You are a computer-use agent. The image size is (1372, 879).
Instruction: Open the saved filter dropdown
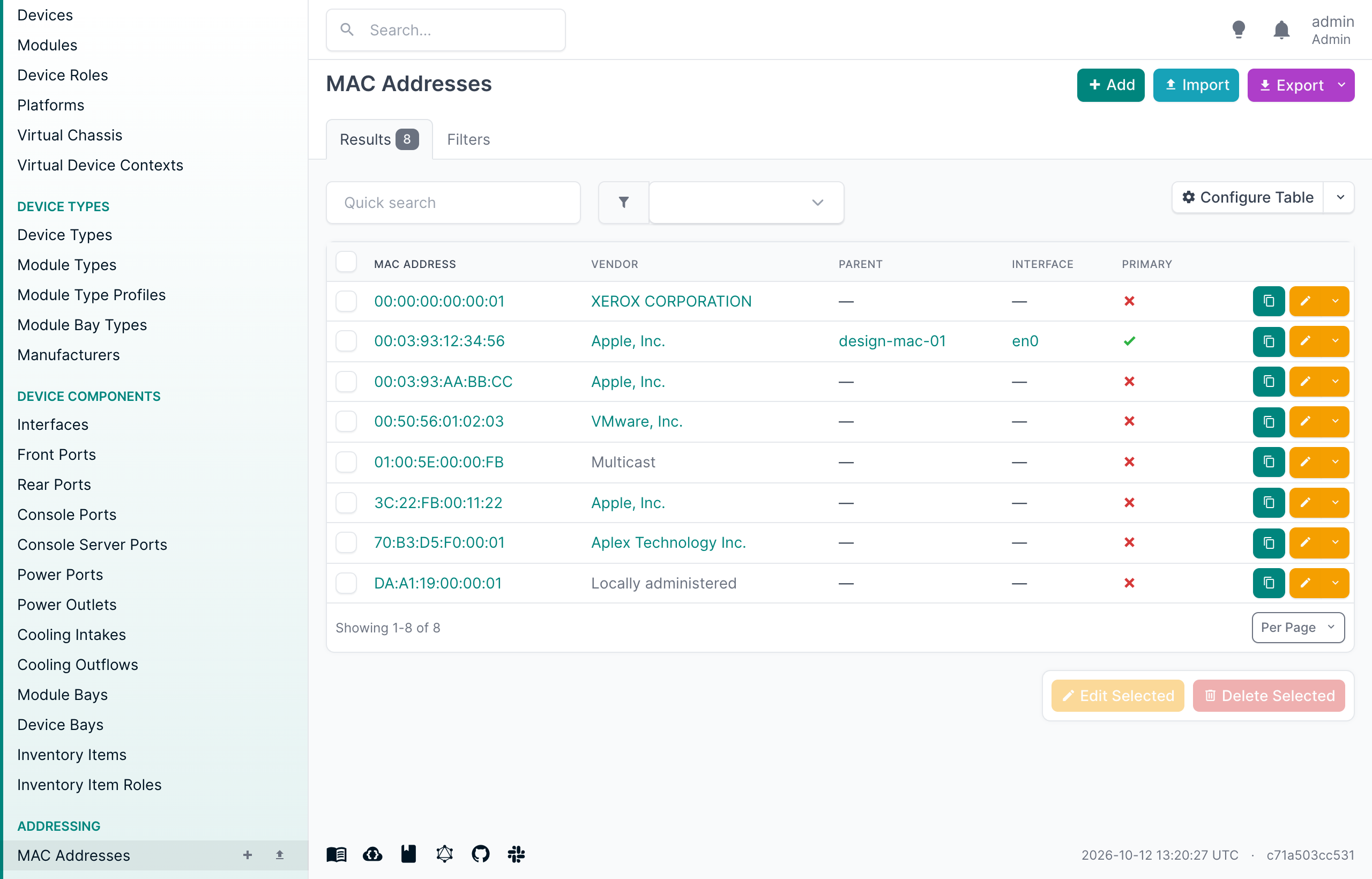[x=747, y=203]
